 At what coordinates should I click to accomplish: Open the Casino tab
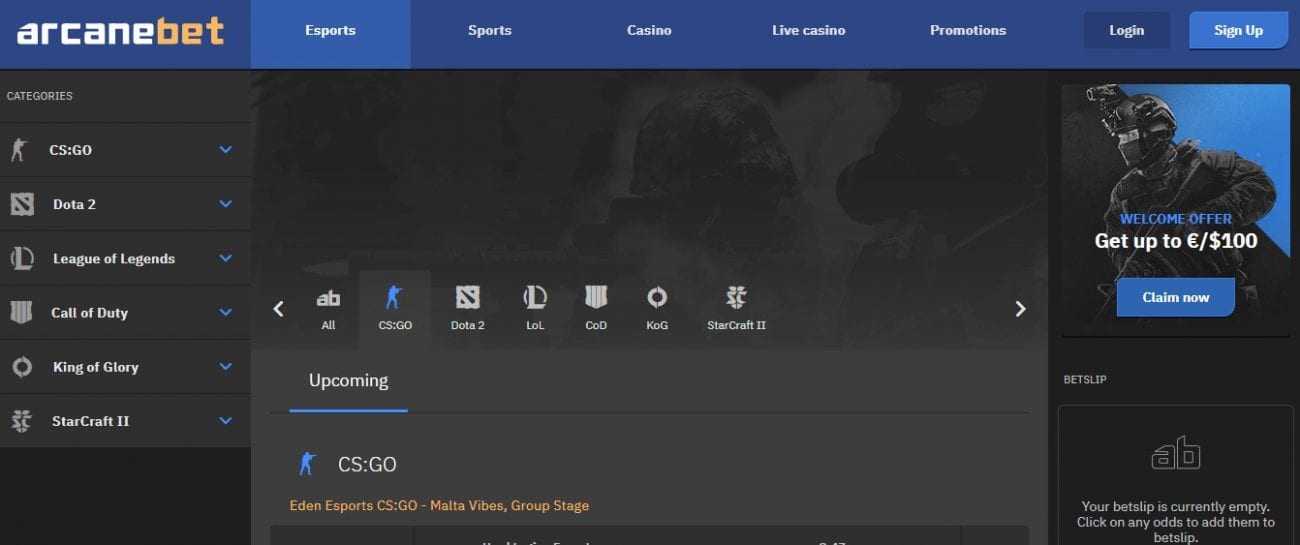pos(649,31)
